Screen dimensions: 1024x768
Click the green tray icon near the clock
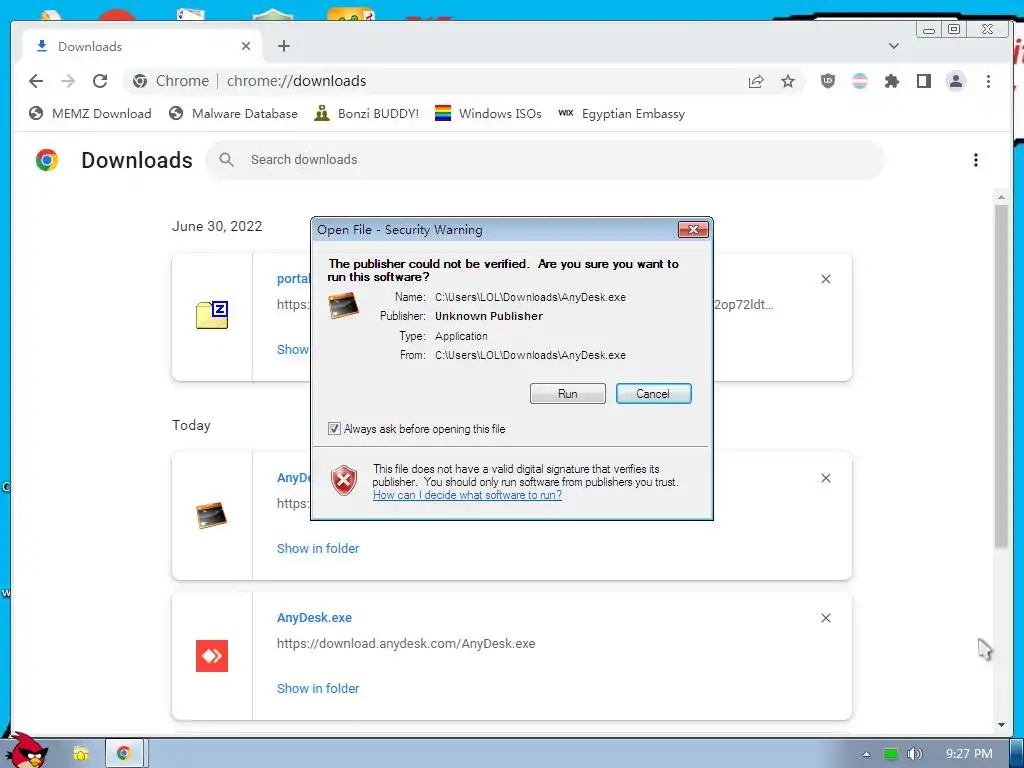click(891, 754)
